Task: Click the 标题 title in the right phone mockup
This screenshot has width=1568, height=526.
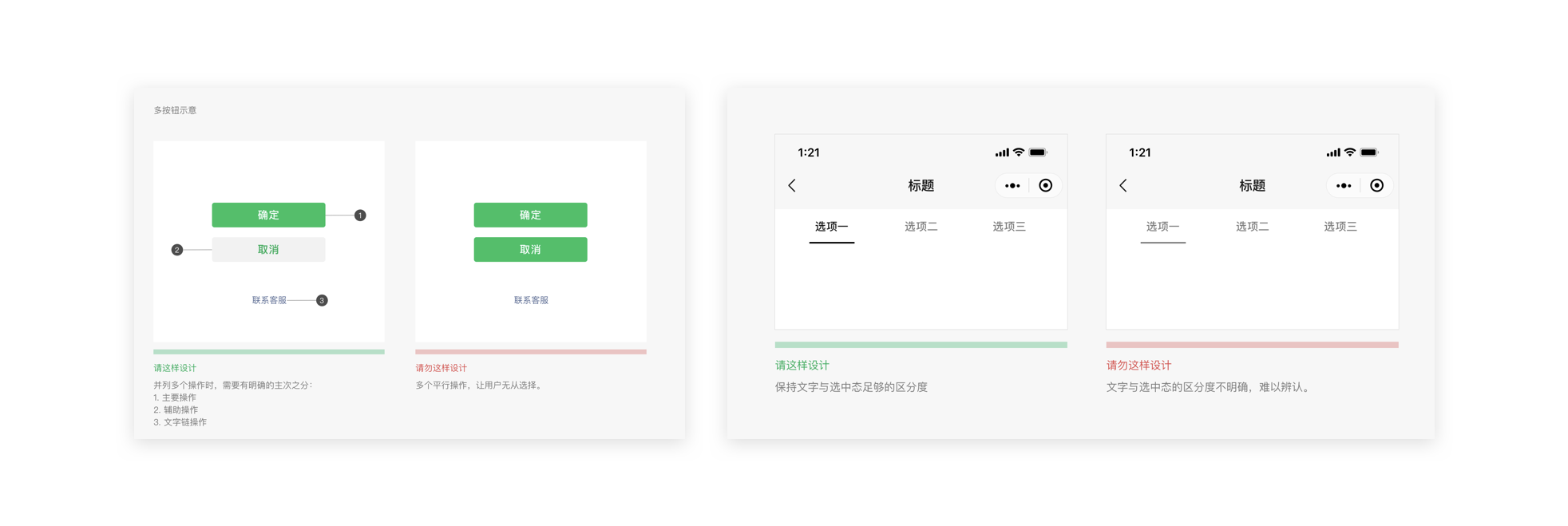Action: pyautogui.click(x=1253, y=186)
